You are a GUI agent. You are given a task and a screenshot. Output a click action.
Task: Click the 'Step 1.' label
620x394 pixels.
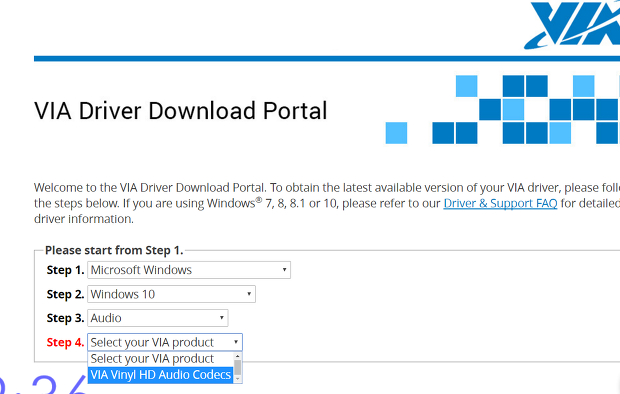coord(65,270)
